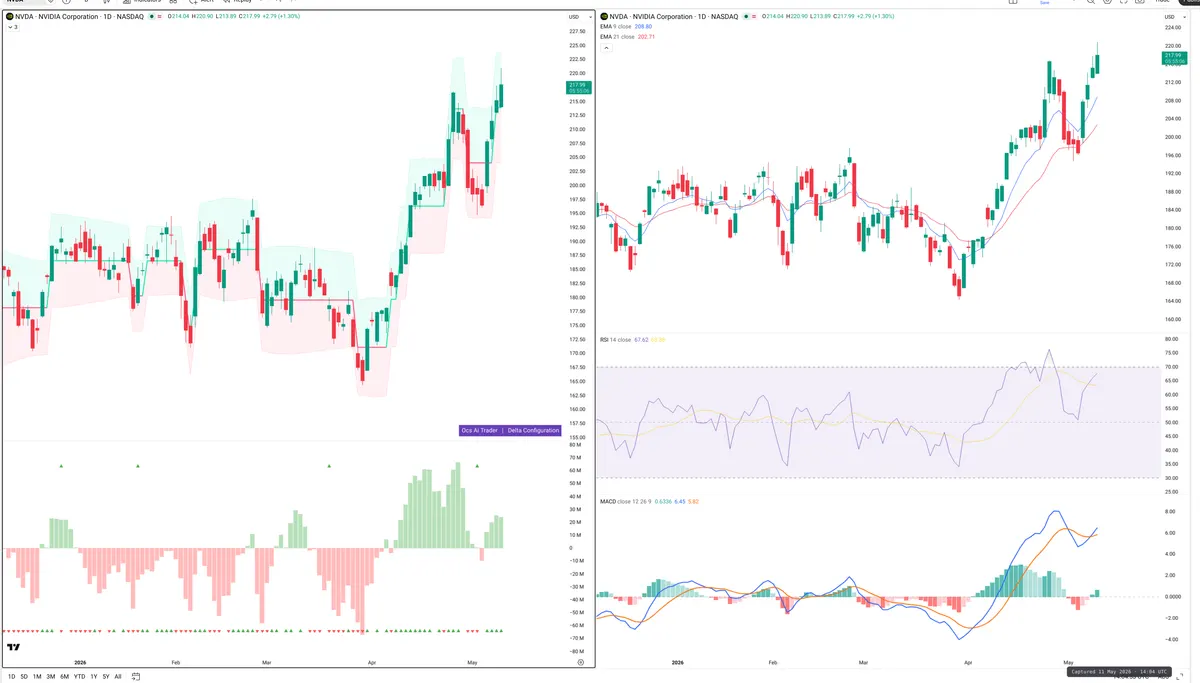Click 162.50 on left price axis

576,395
